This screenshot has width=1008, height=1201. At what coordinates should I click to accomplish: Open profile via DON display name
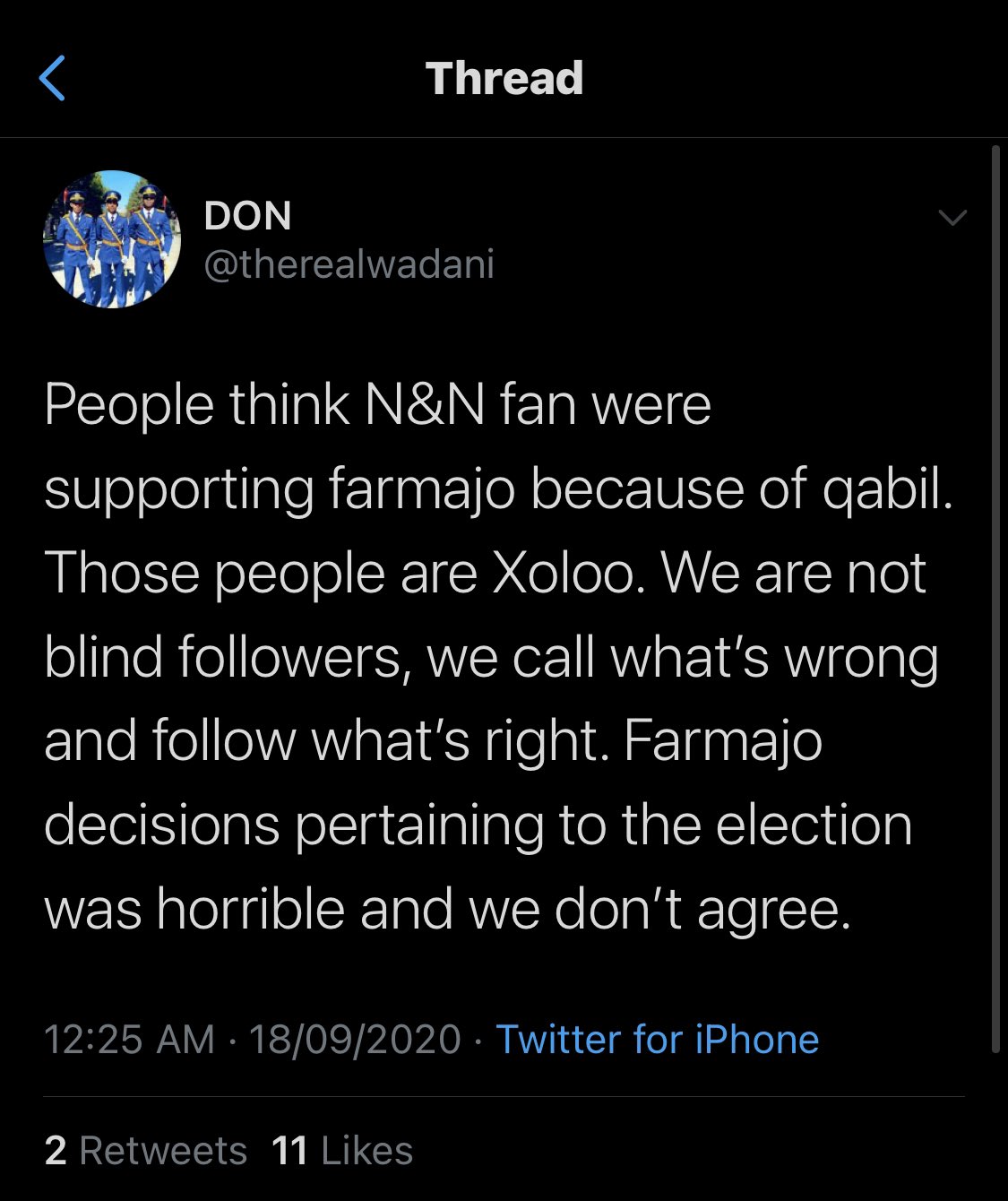point(248,215)
